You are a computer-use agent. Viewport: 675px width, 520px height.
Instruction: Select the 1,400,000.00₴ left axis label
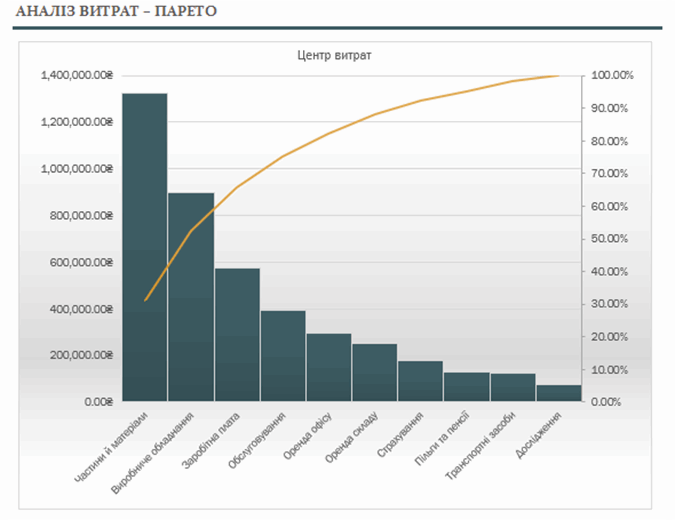pos(77,75)
